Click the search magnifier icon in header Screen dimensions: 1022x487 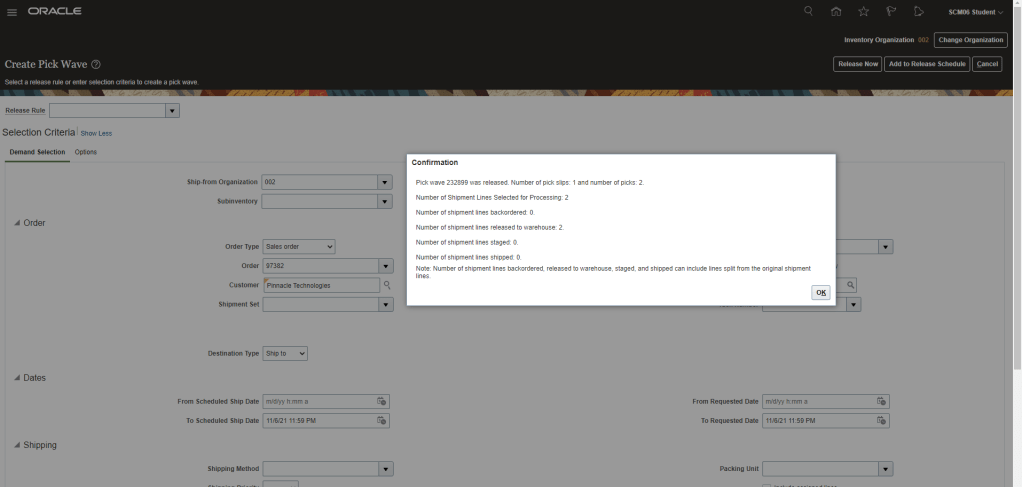point(808,12)
